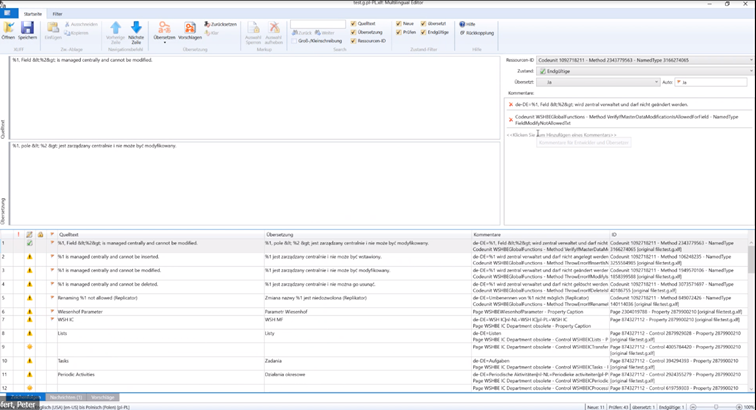Select the 'Renaming %1 not allowed (Replicator)' row

coord(375,301)
